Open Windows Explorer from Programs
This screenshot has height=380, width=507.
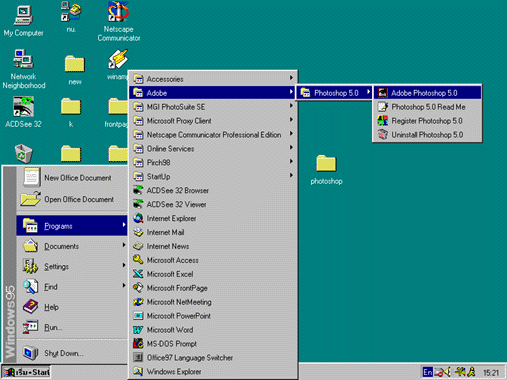(213, 371)
